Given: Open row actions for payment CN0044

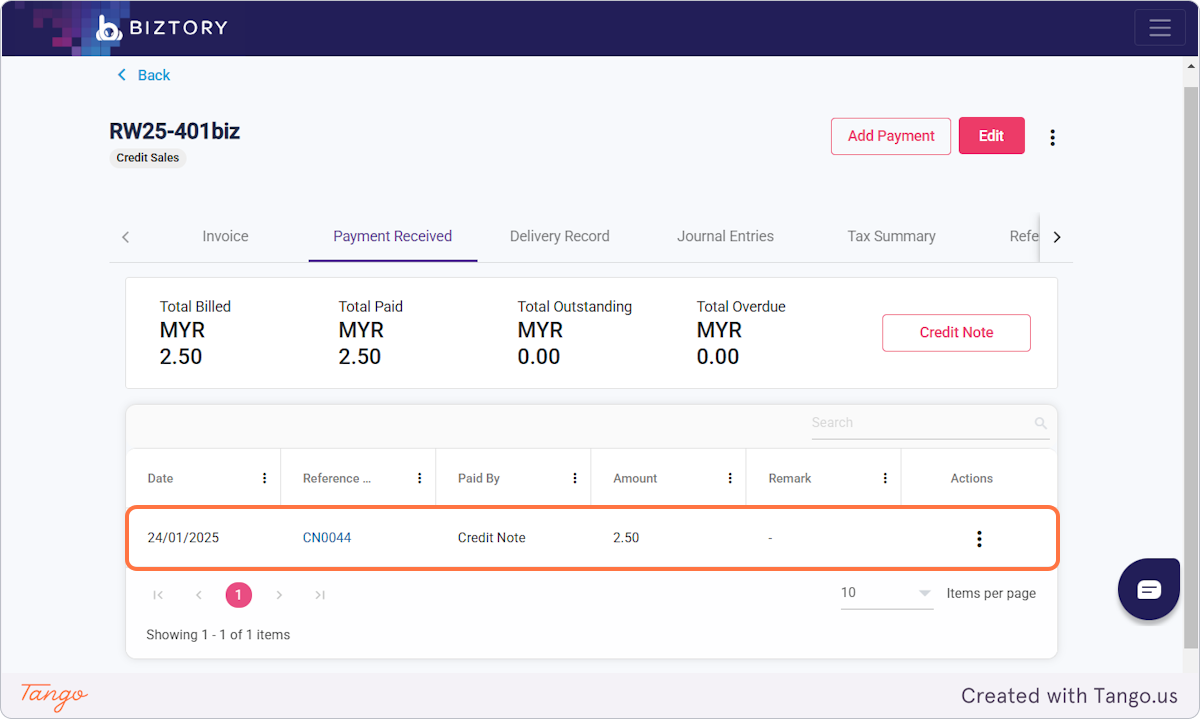Looking at the screenshot, I should [x=979, y=538].
